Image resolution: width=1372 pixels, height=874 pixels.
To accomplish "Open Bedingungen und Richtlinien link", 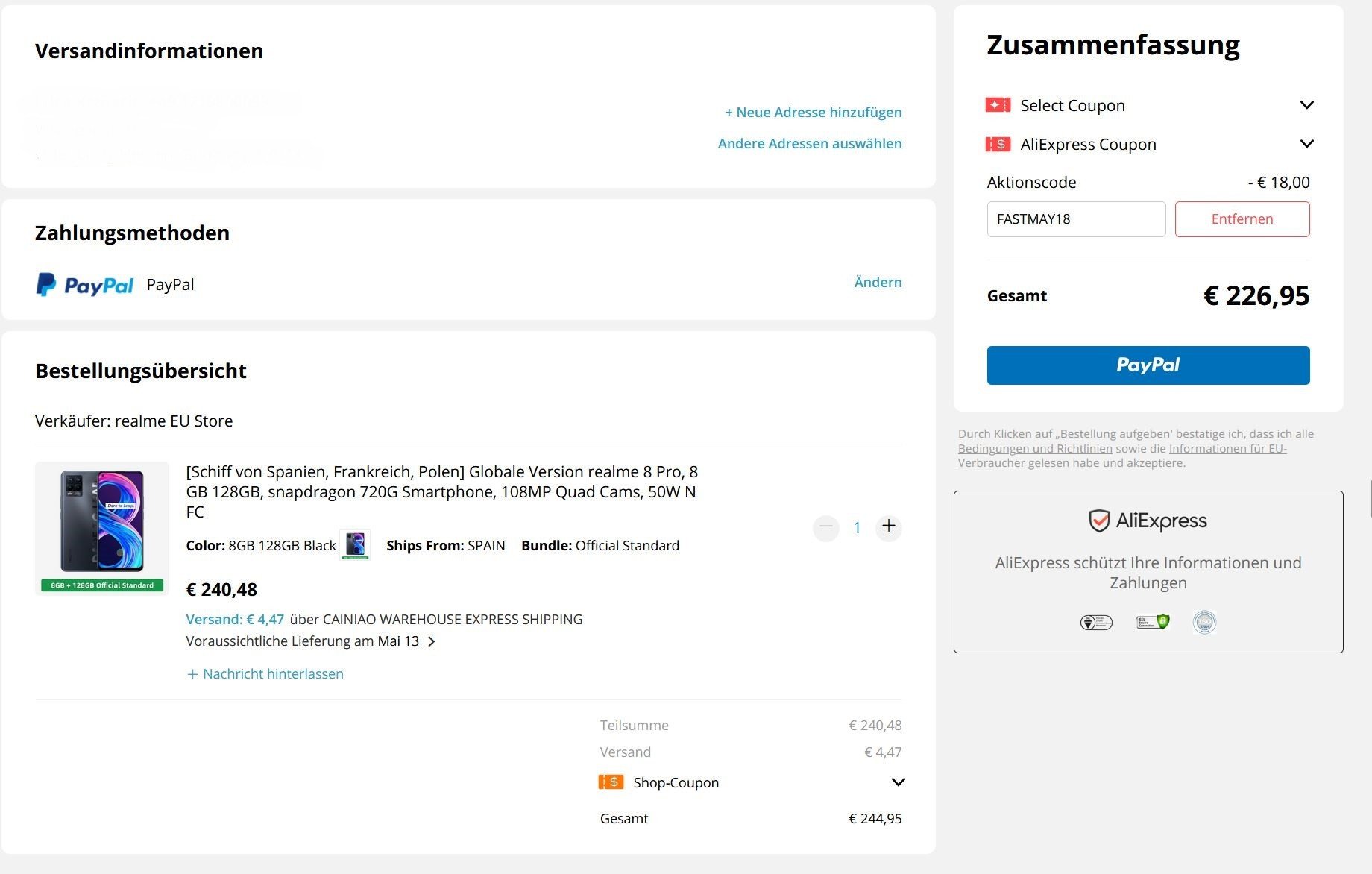I will pos(1035,448).
